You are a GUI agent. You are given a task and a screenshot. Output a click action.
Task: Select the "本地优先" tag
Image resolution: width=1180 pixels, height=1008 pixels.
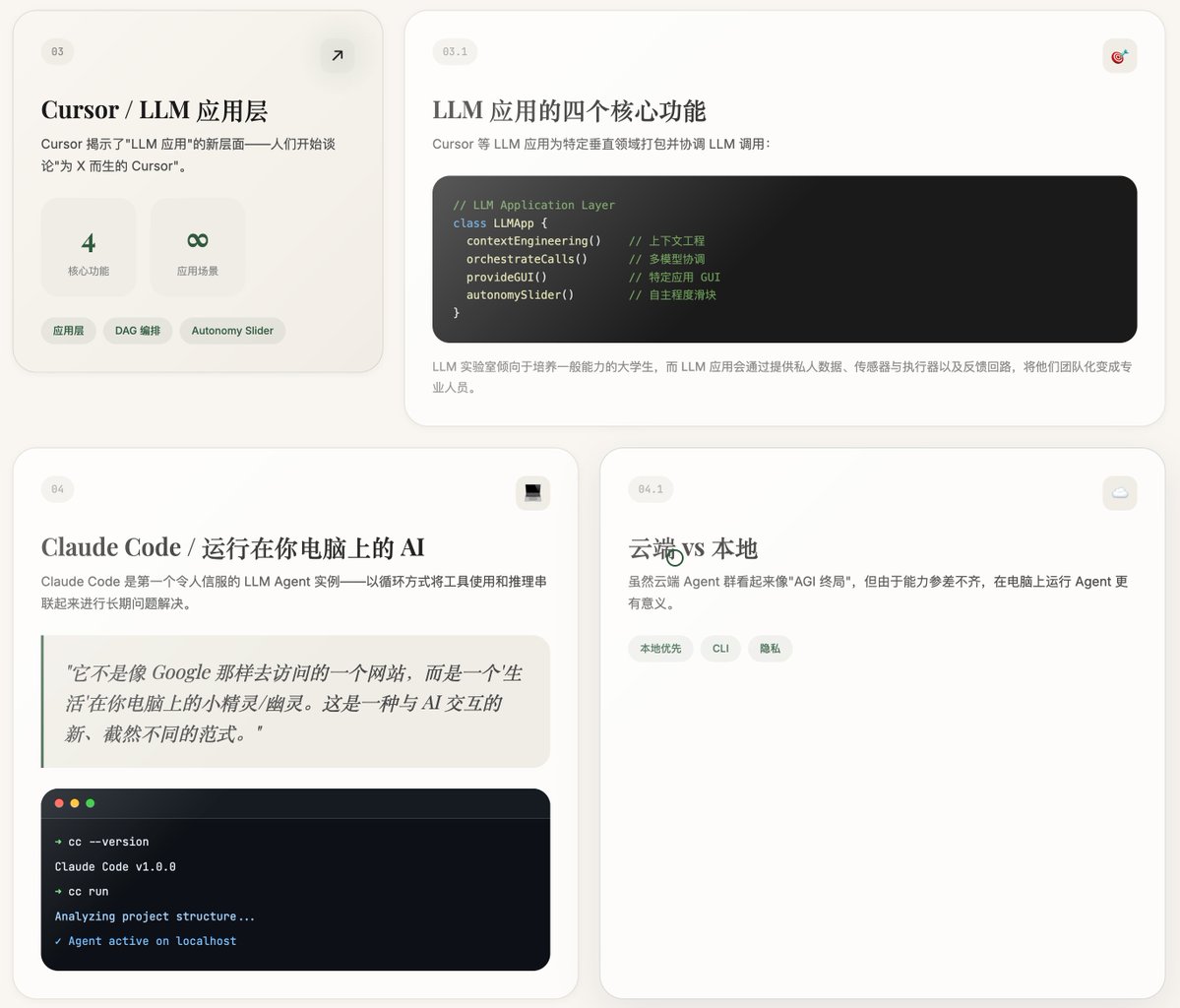tap(660, 648)
